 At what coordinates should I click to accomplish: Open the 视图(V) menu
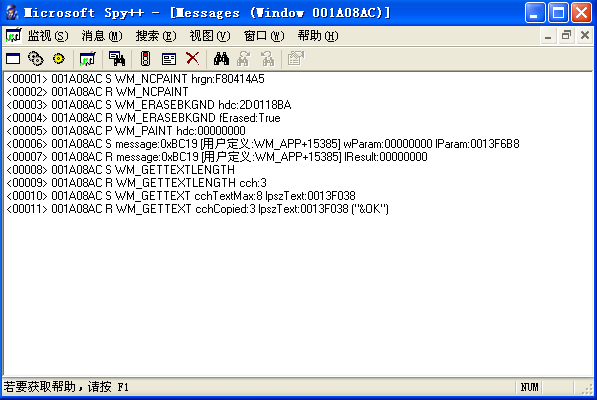point(210,36)
